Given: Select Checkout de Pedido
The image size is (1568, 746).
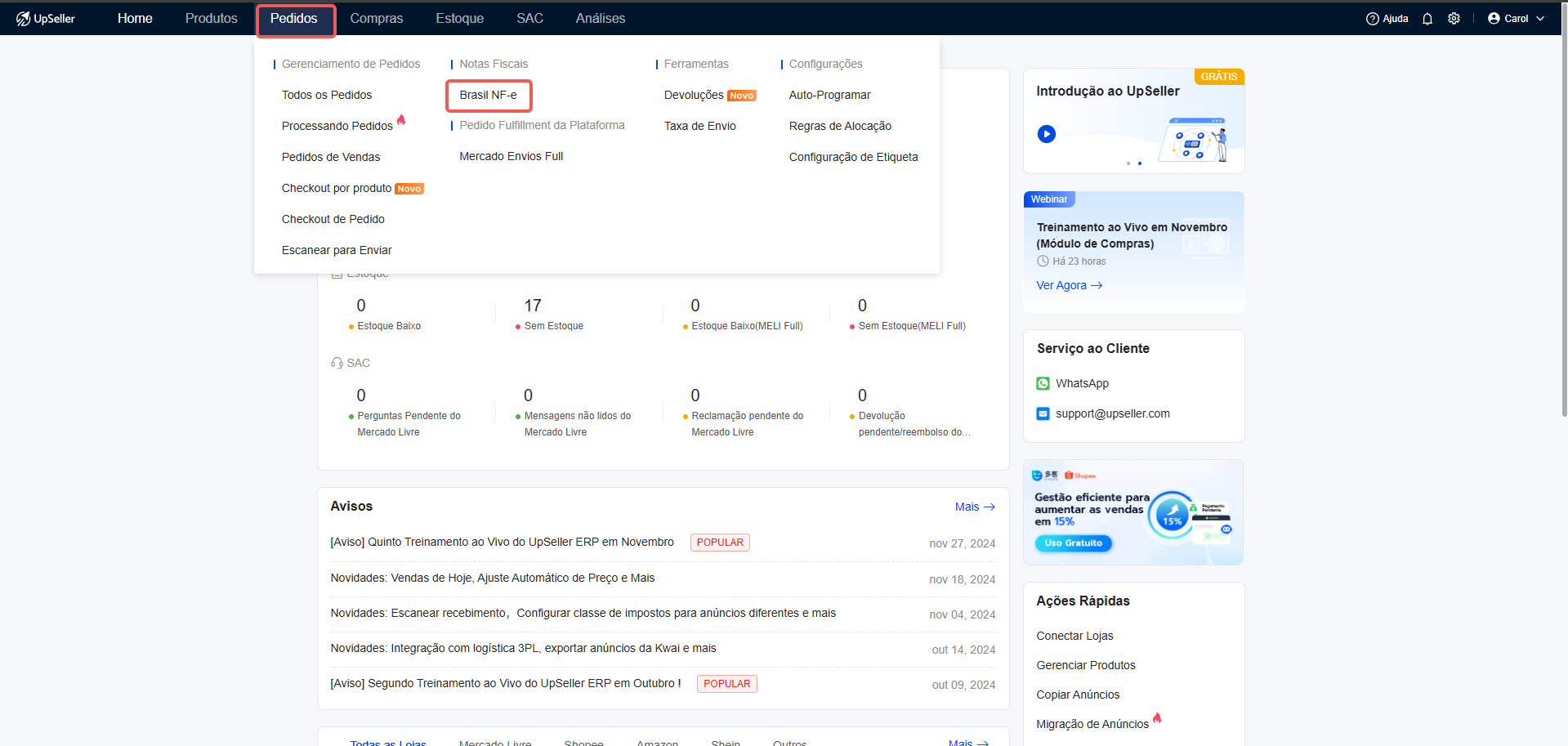Looking at the screenshot, I should [333, 219].
